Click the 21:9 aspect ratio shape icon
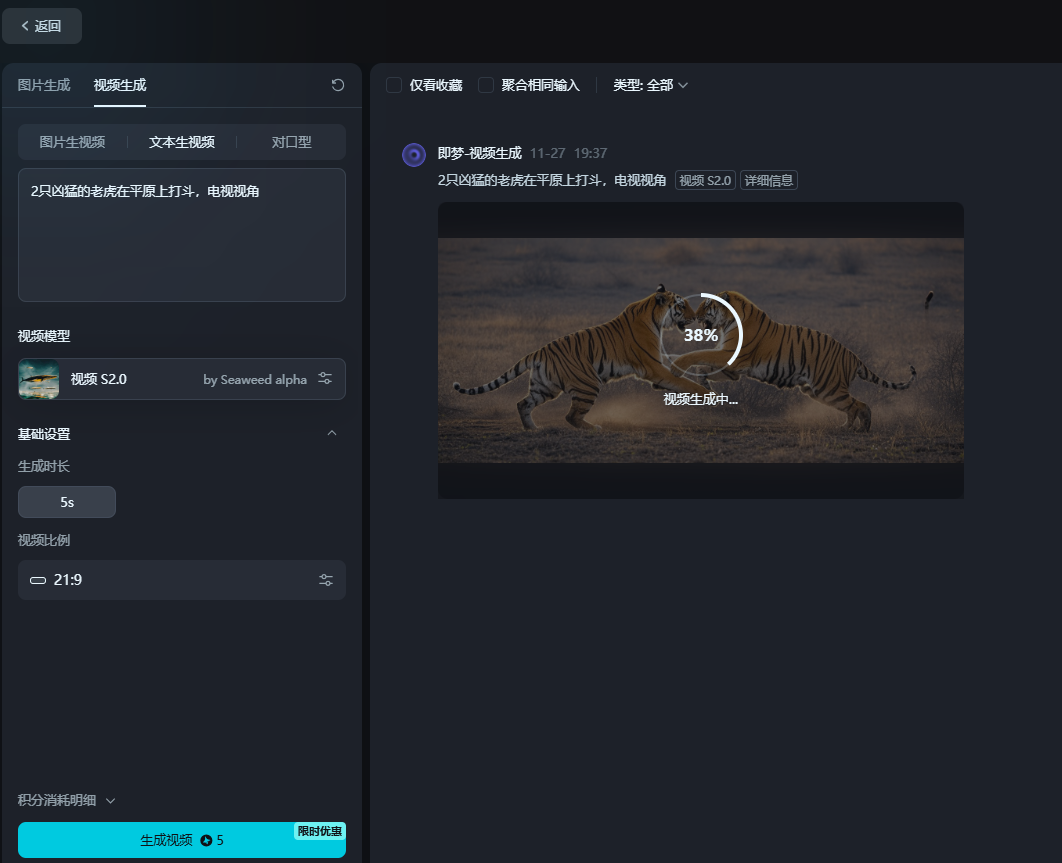Screen dimensions: 1062x863 [37, 580]
